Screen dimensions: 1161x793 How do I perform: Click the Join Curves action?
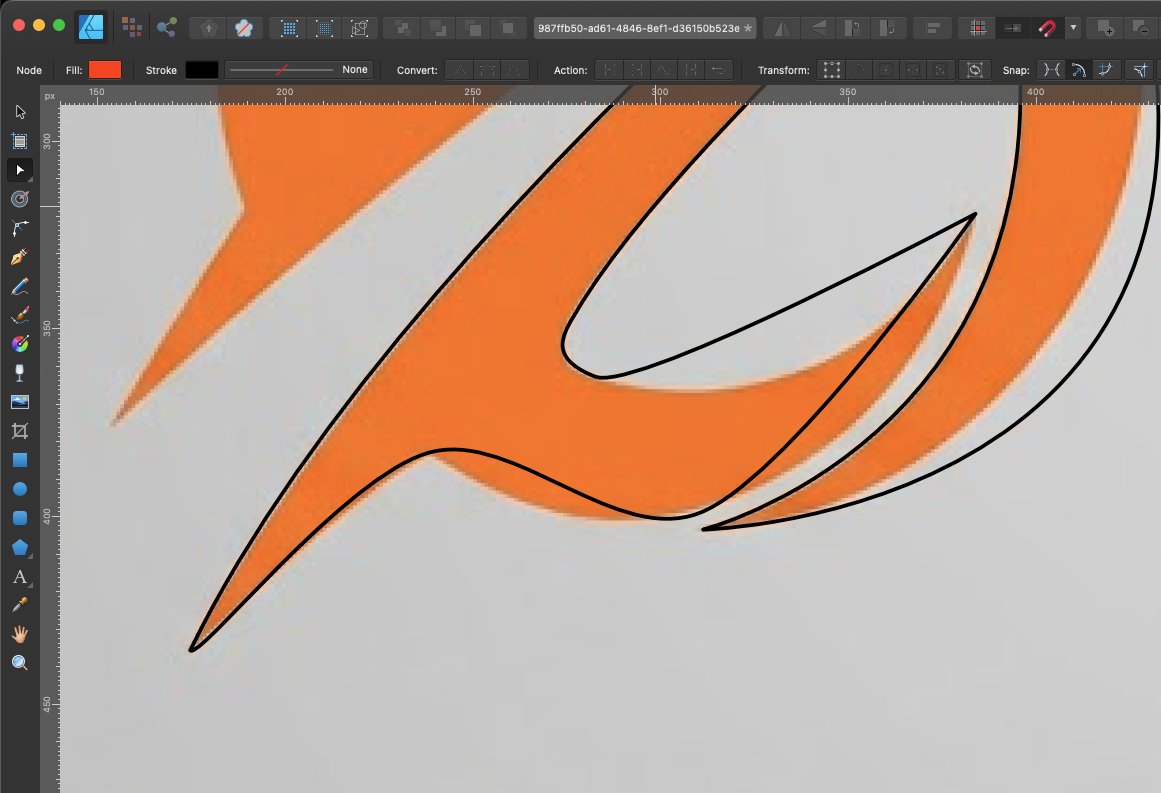691,70
